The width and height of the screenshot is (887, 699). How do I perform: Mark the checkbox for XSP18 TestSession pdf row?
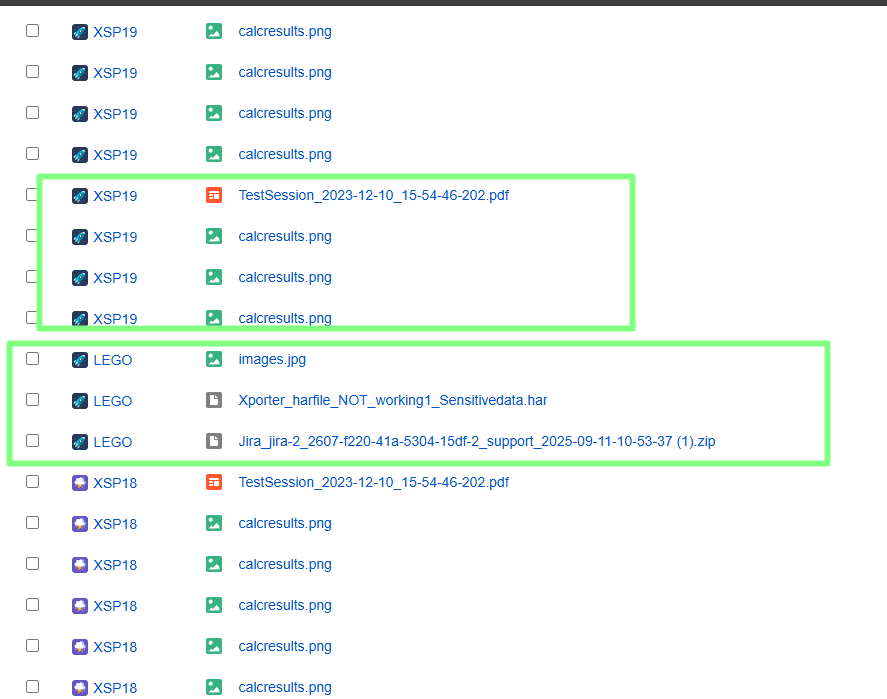[32, 481]
